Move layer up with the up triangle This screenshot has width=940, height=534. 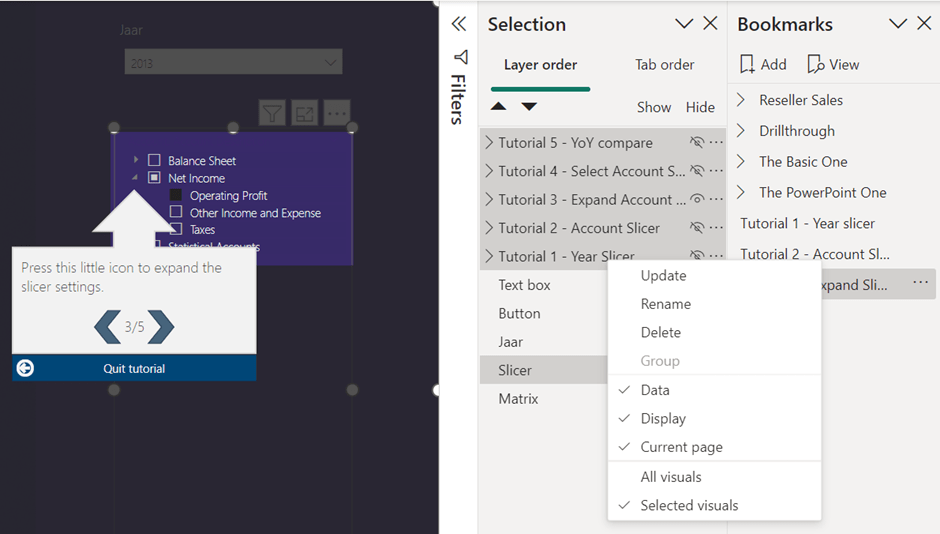[x=498, y=107]
